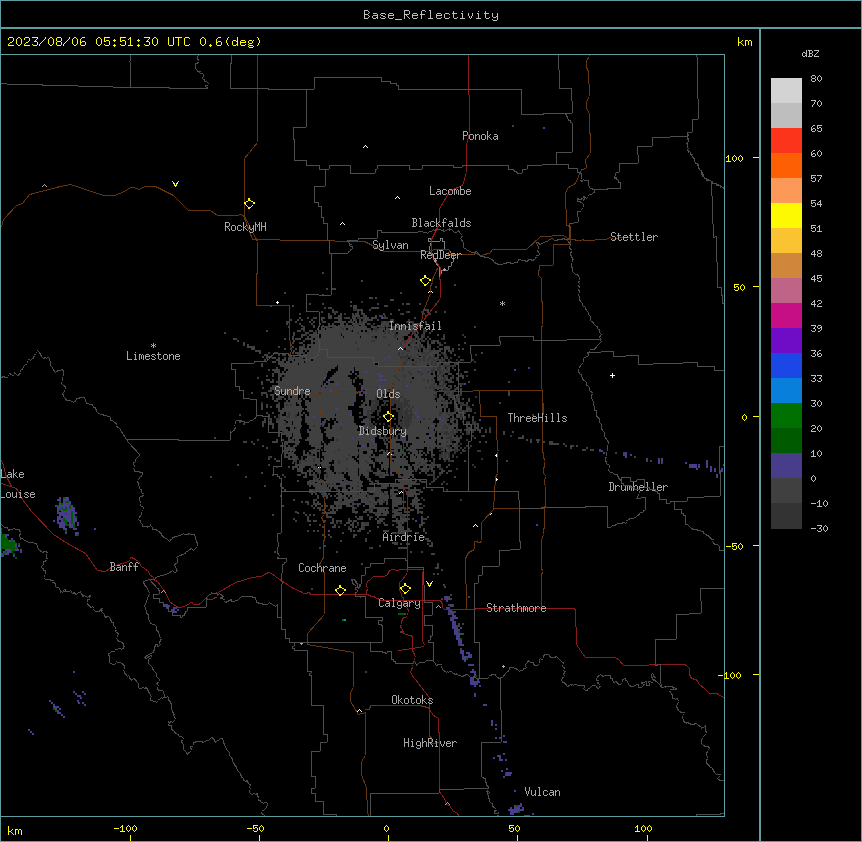Select the ThreeHills label
This screenshot has width=862, height=842.
(537, 418)
